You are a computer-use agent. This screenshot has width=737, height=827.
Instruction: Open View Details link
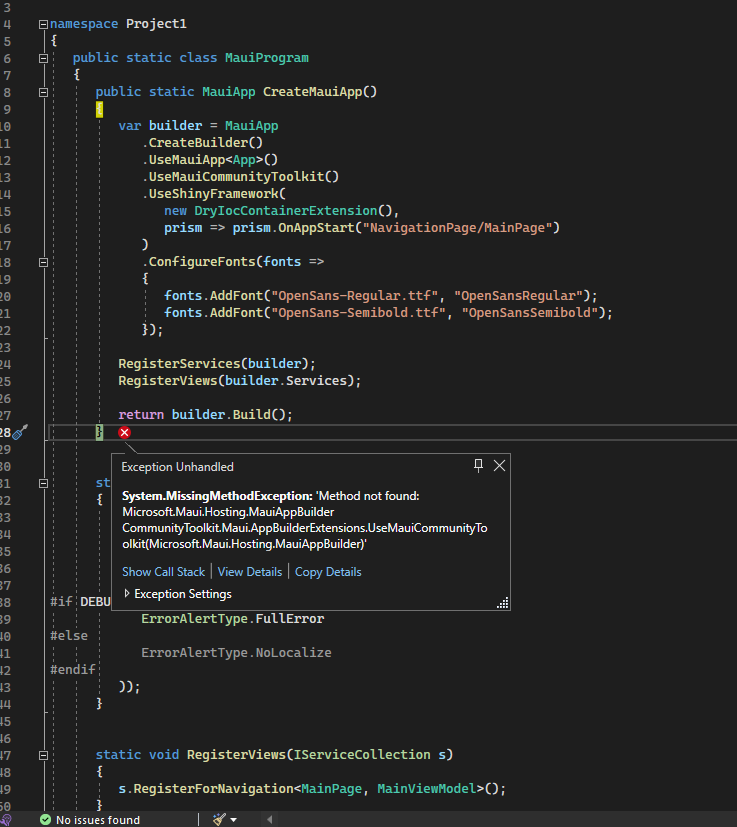coord(250,572)
